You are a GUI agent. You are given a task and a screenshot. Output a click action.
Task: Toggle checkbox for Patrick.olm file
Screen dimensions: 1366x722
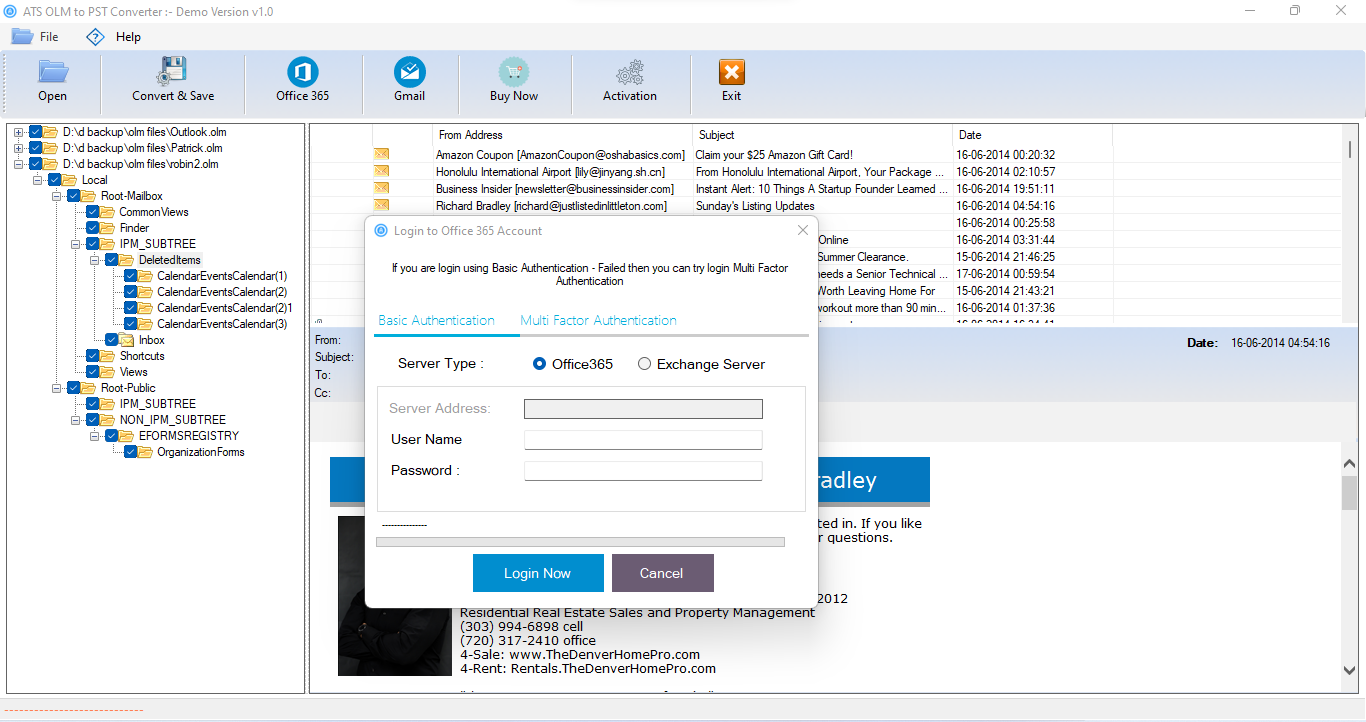click(36, 148)
